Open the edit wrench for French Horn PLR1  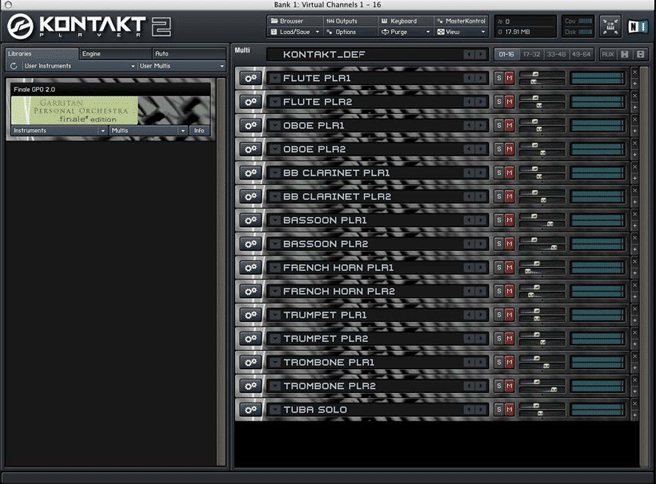pyautogui.click(x=251, y=268)
